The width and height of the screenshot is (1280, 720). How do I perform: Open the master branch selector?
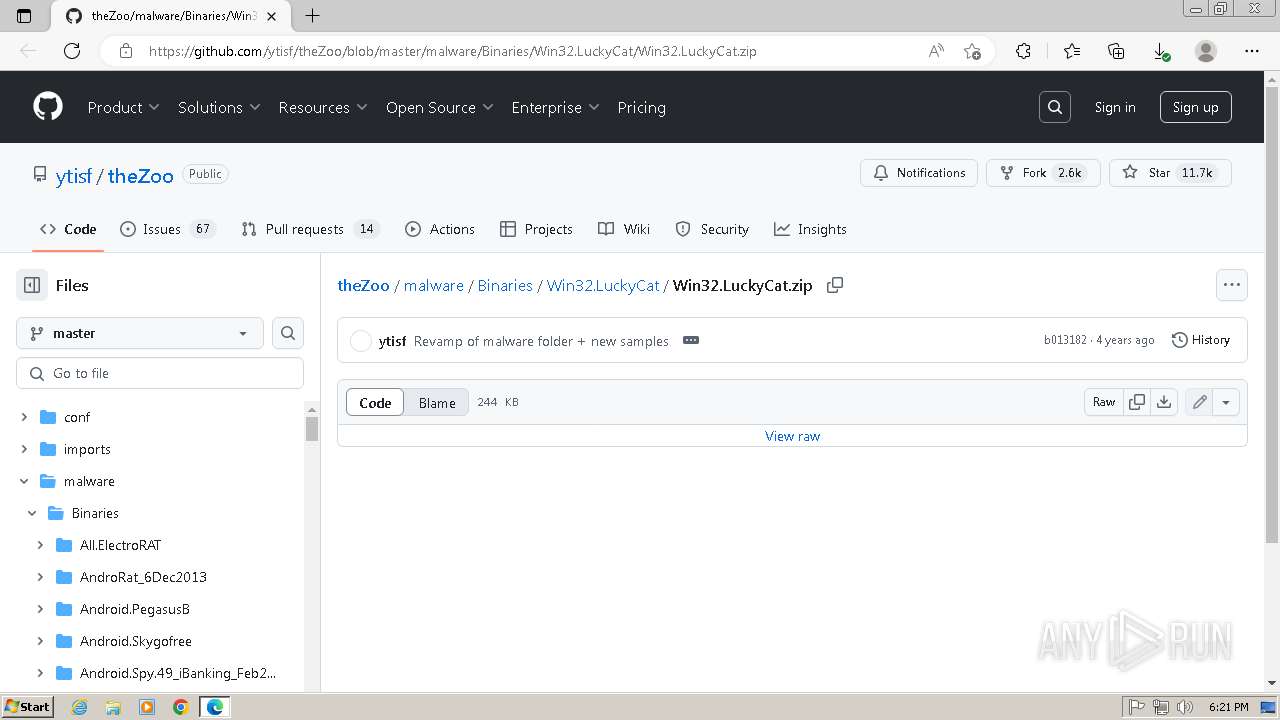140,333
